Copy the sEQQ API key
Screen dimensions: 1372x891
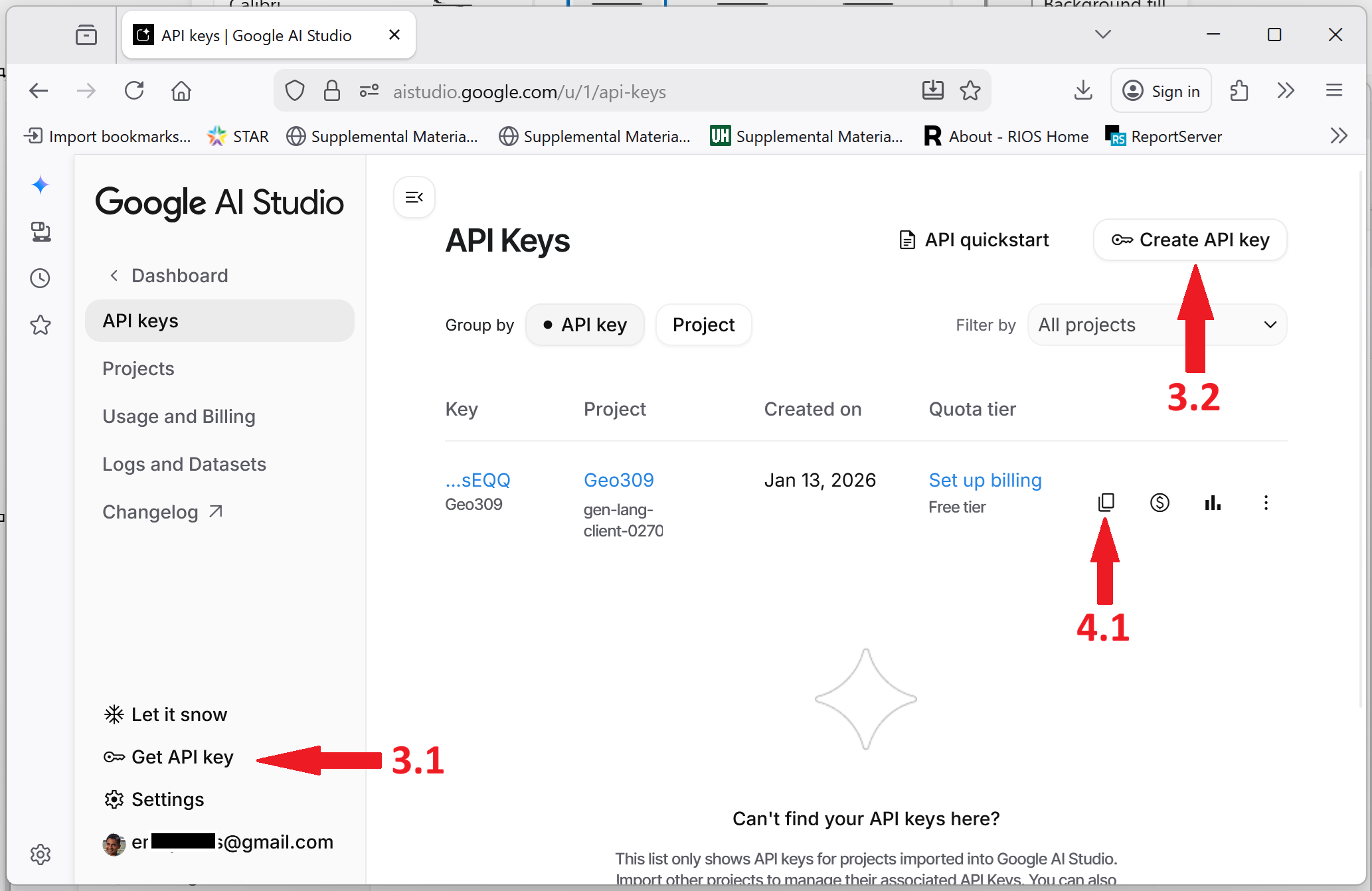[1106, 503]
